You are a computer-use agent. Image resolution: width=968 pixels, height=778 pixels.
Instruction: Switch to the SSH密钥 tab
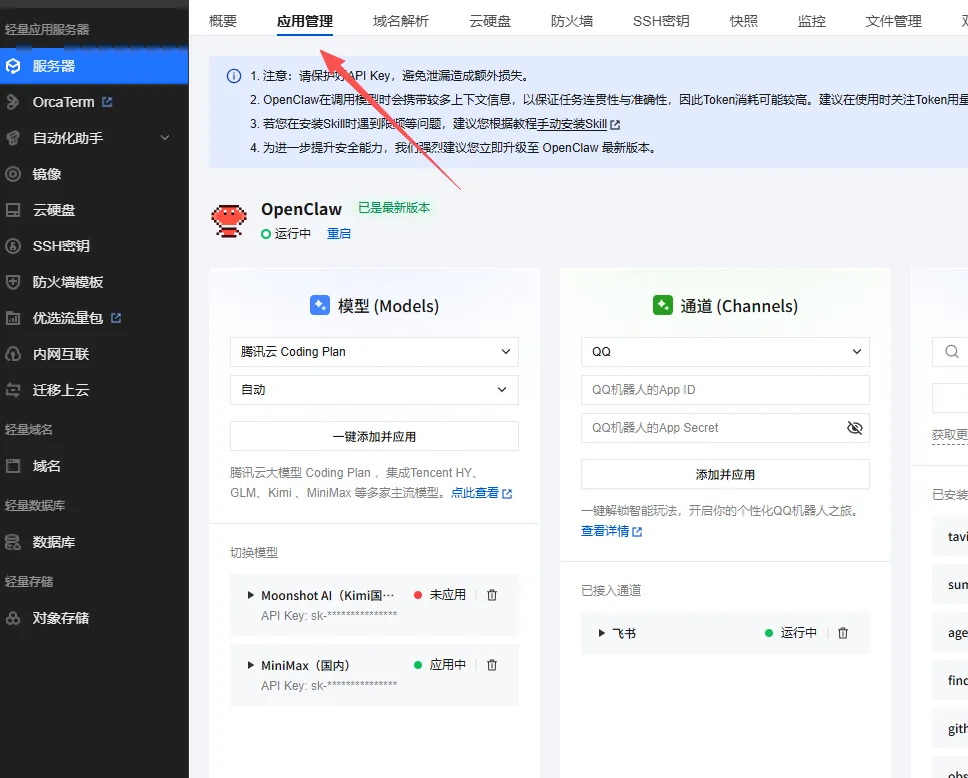(x=661, y=21)
